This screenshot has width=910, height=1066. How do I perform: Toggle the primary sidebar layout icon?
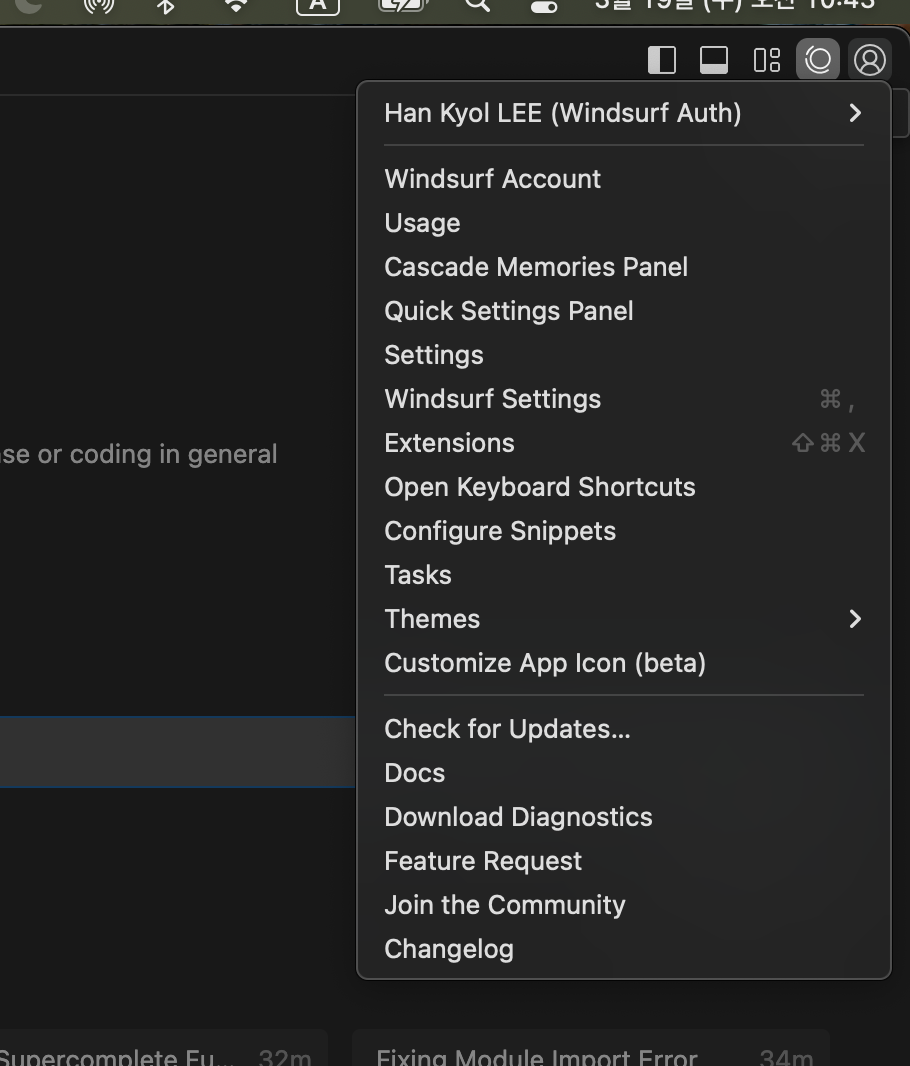(x=662, y=60)
